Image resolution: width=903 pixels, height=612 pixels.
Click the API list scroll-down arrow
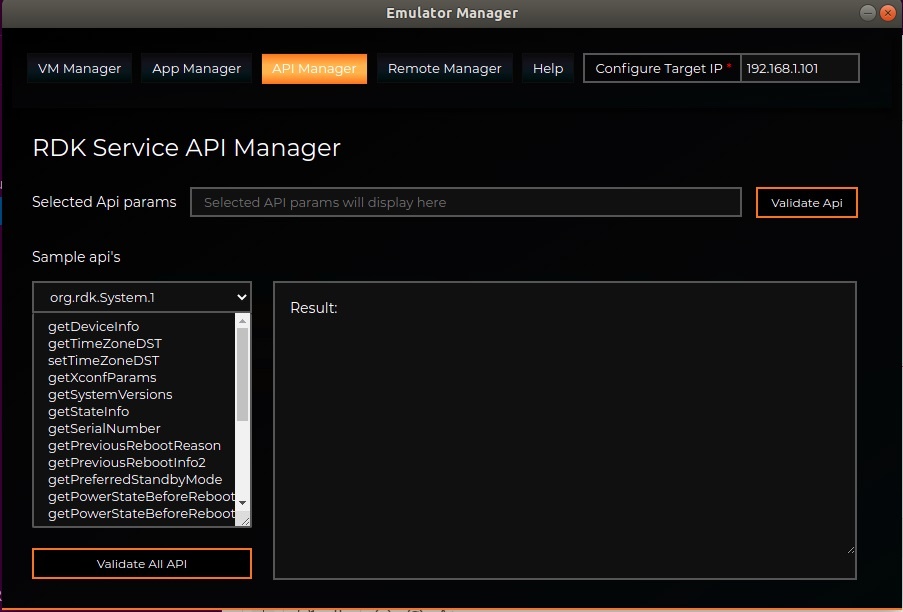coord(242,502)
